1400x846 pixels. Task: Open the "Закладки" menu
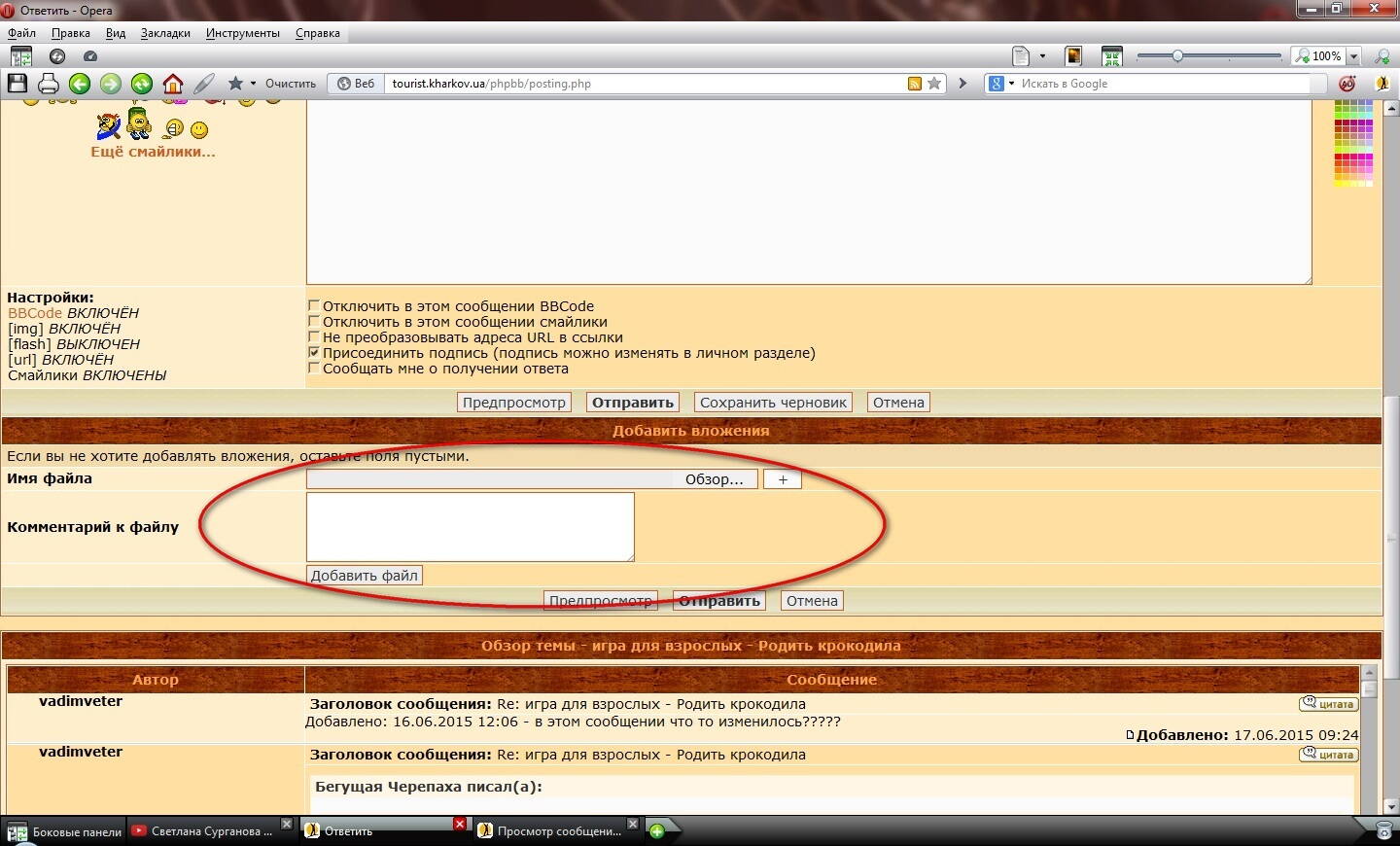165,33
